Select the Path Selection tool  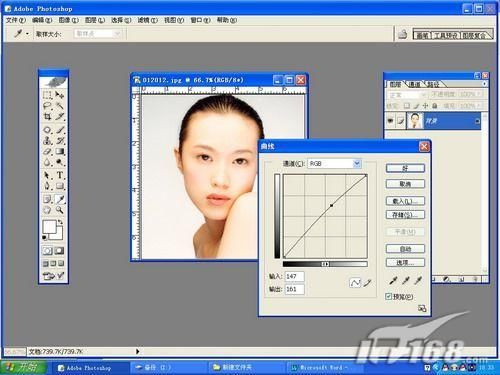click(x=47, y=175)
